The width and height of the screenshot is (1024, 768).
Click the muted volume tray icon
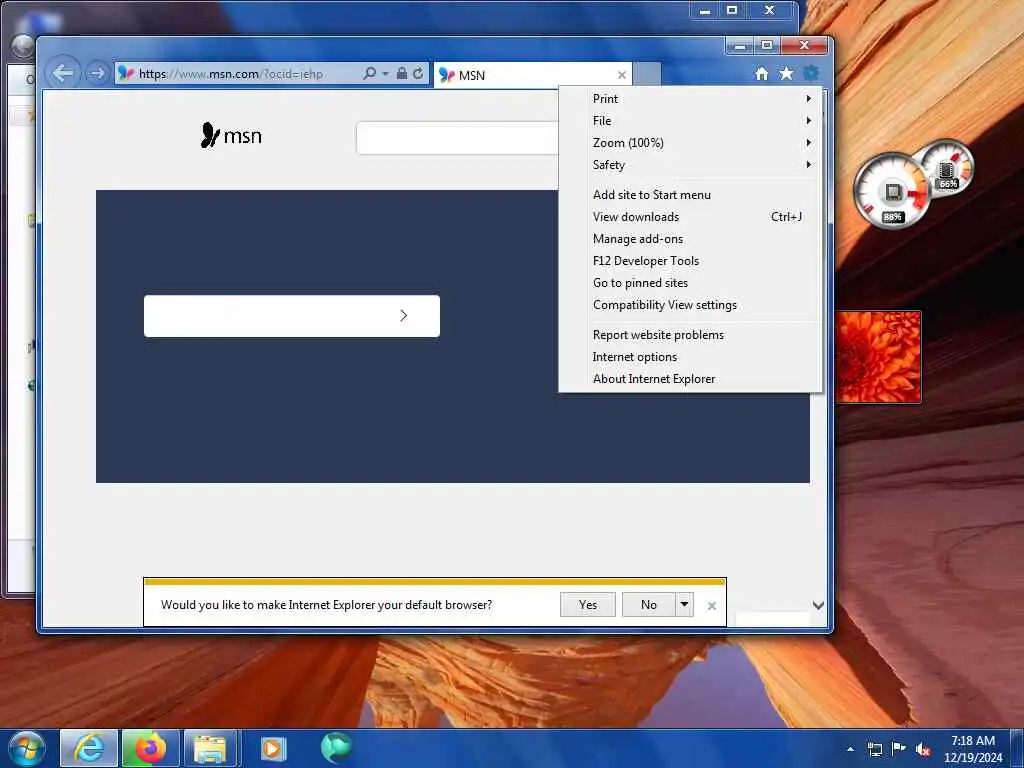pyautogui.click(x=923, y=749)
